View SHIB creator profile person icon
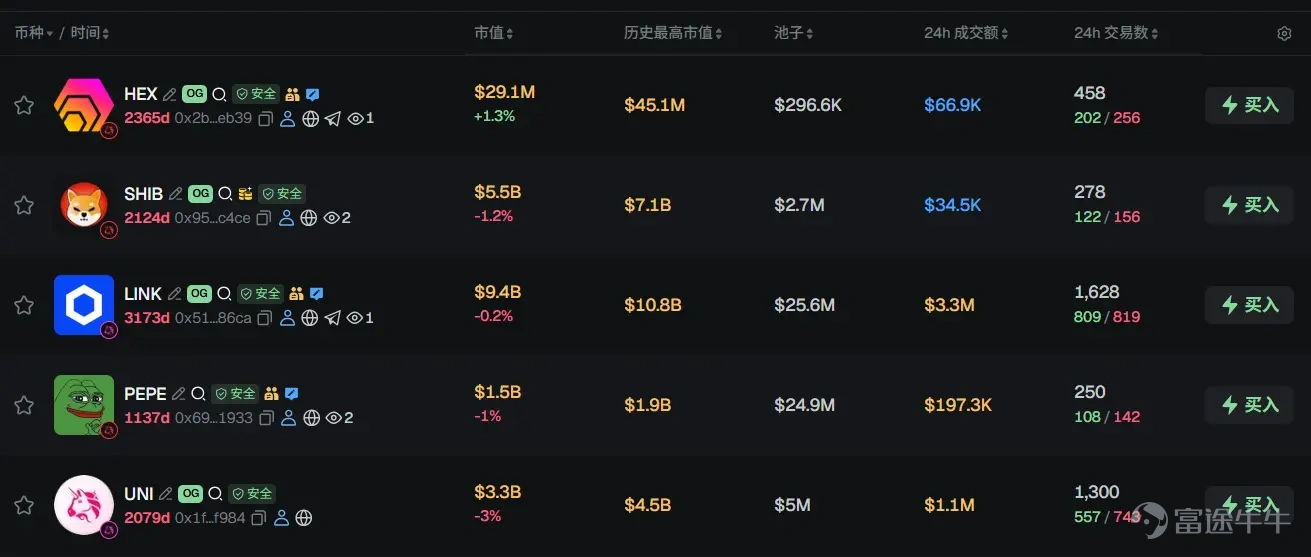The width and height of the screenshot is (1311, 557). click(286, 218)
